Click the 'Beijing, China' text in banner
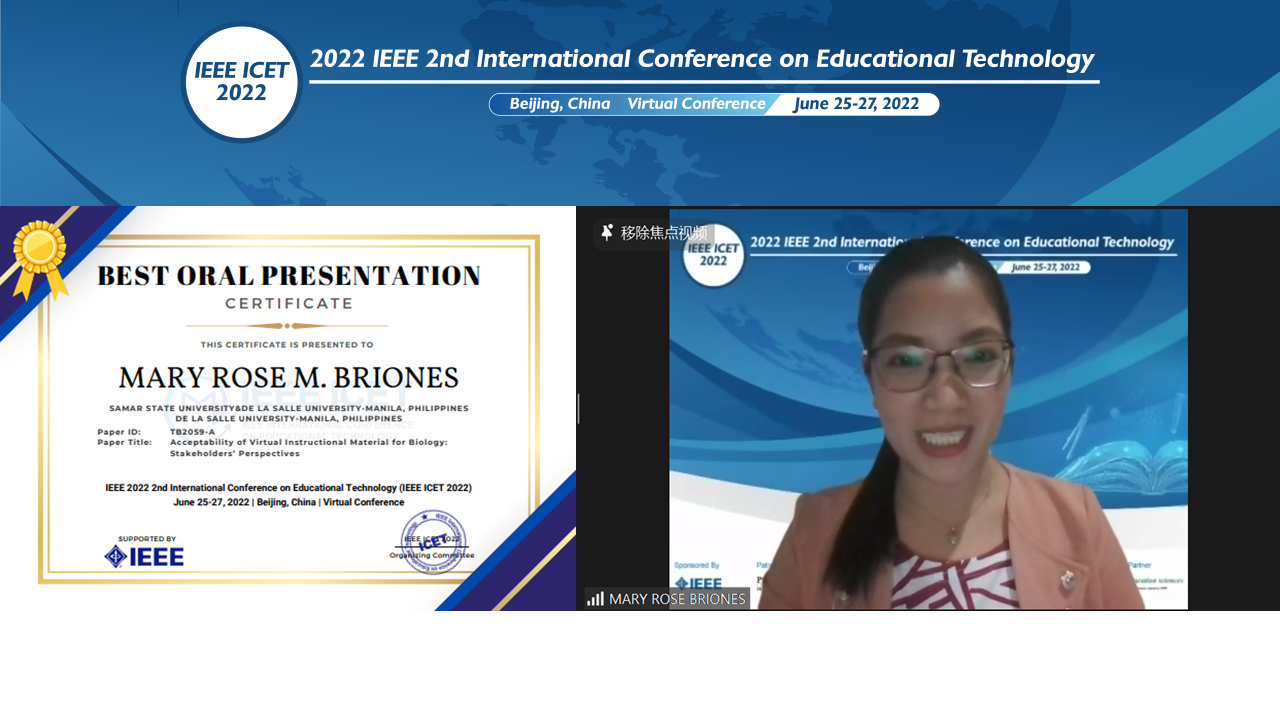Viewport: 1280px width, 720px height. (x=560, y=104)
